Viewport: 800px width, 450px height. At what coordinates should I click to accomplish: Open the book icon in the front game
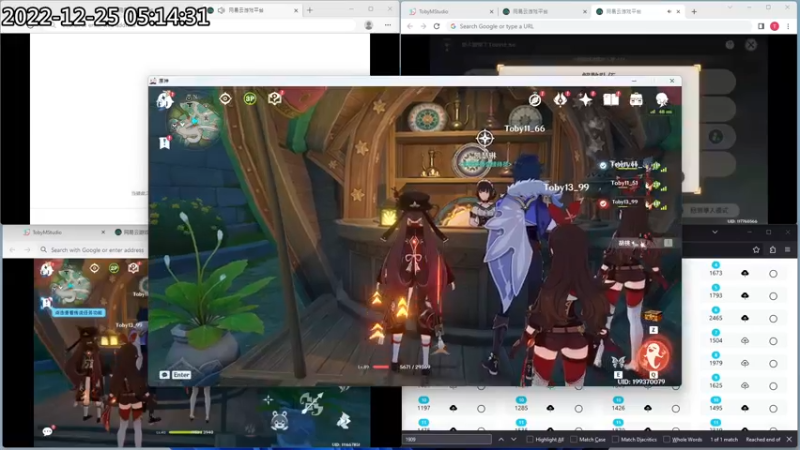(611, 99)
